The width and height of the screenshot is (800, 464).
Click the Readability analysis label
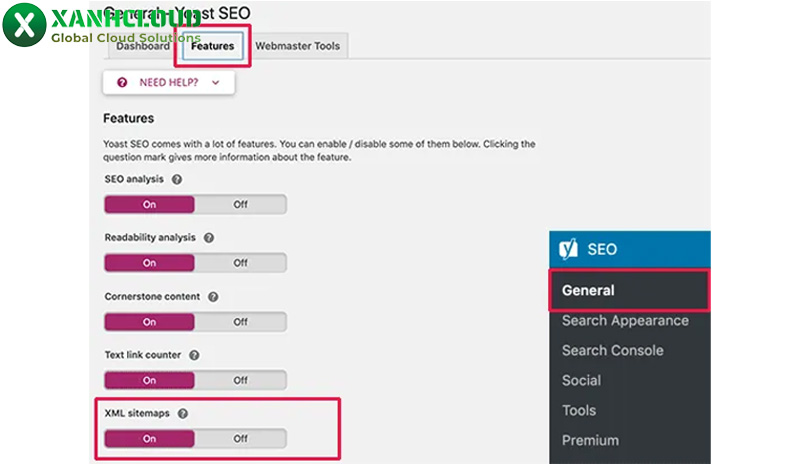[150, 237]
